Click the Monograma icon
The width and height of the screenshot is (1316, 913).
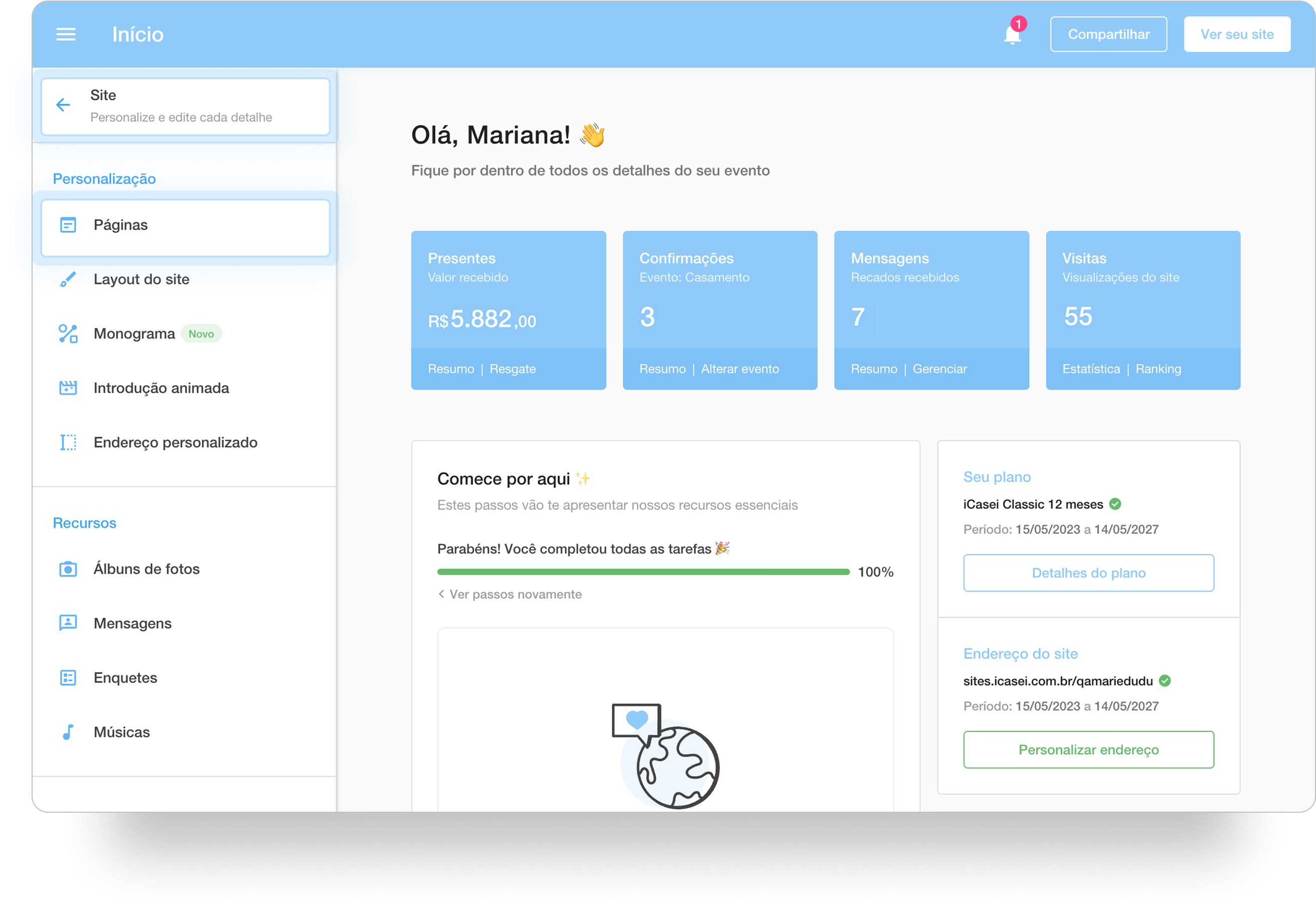pyautogui.click(x=68, y=333)
